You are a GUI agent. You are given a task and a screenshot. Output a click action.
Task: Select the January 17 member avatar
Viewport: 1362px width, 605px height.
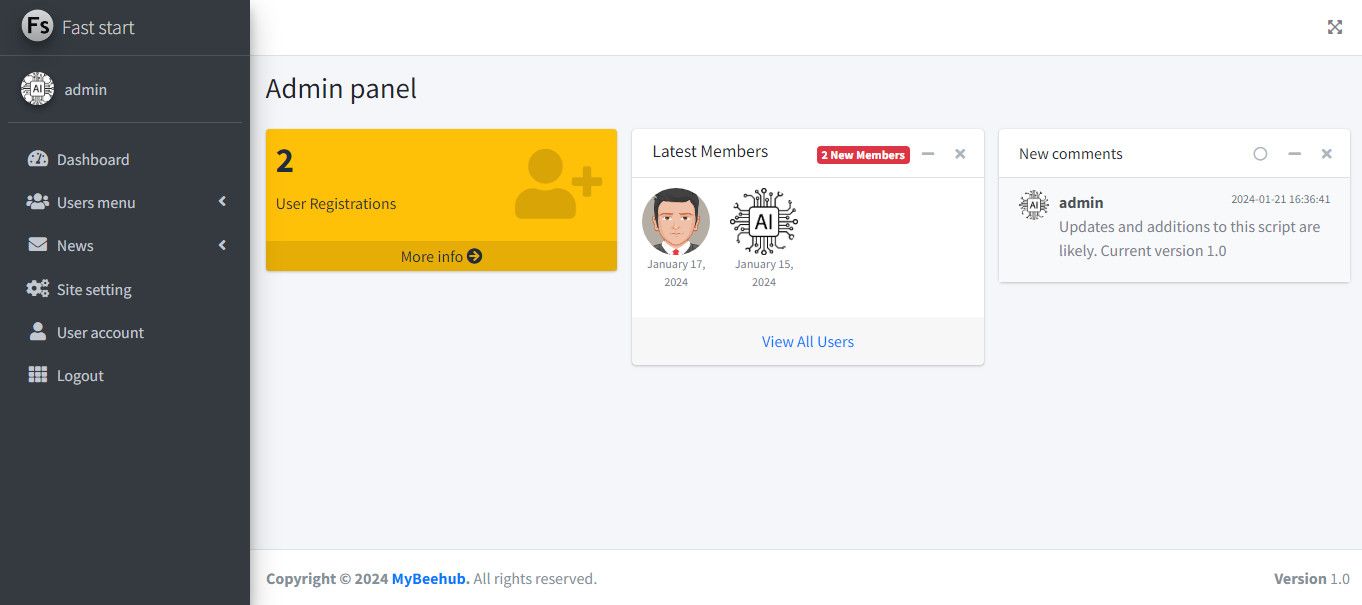(676, 221)
